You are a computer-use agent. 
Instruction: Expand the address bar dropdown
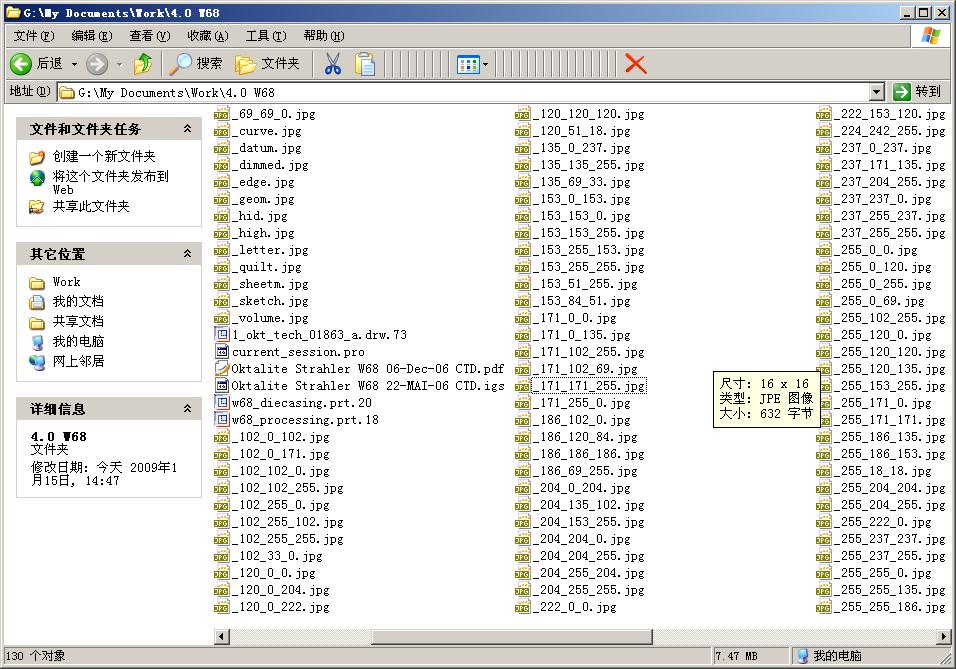pyautogui.click(x=876, y=92)
